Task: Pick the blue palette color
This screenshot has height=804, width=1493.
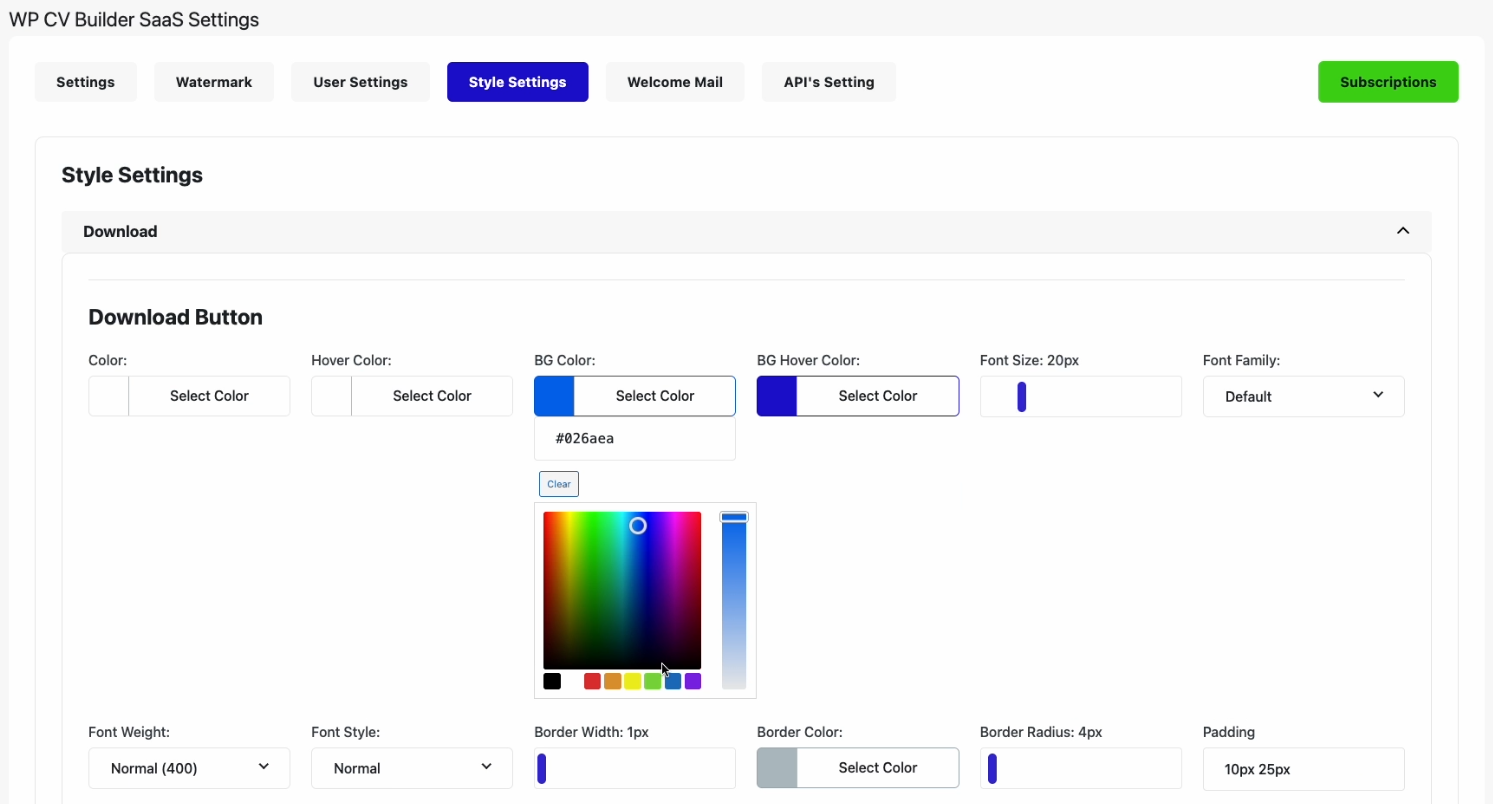Action: click(673, 681)
